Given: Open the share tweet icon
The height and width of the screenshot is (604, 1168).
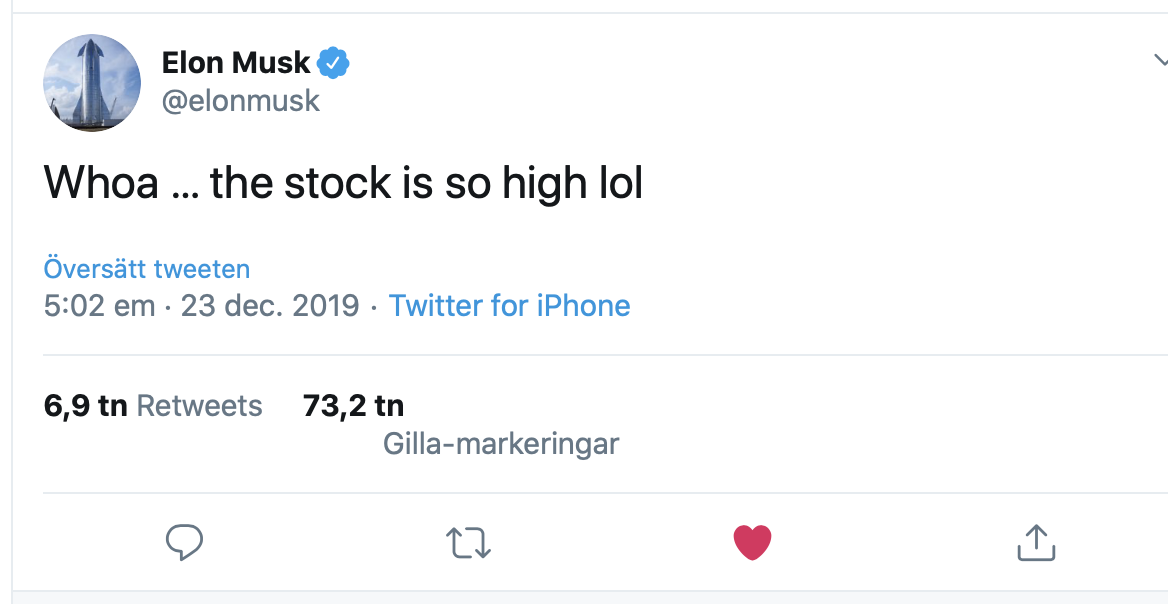Looking at the screenshot, I should point(1036,542).
